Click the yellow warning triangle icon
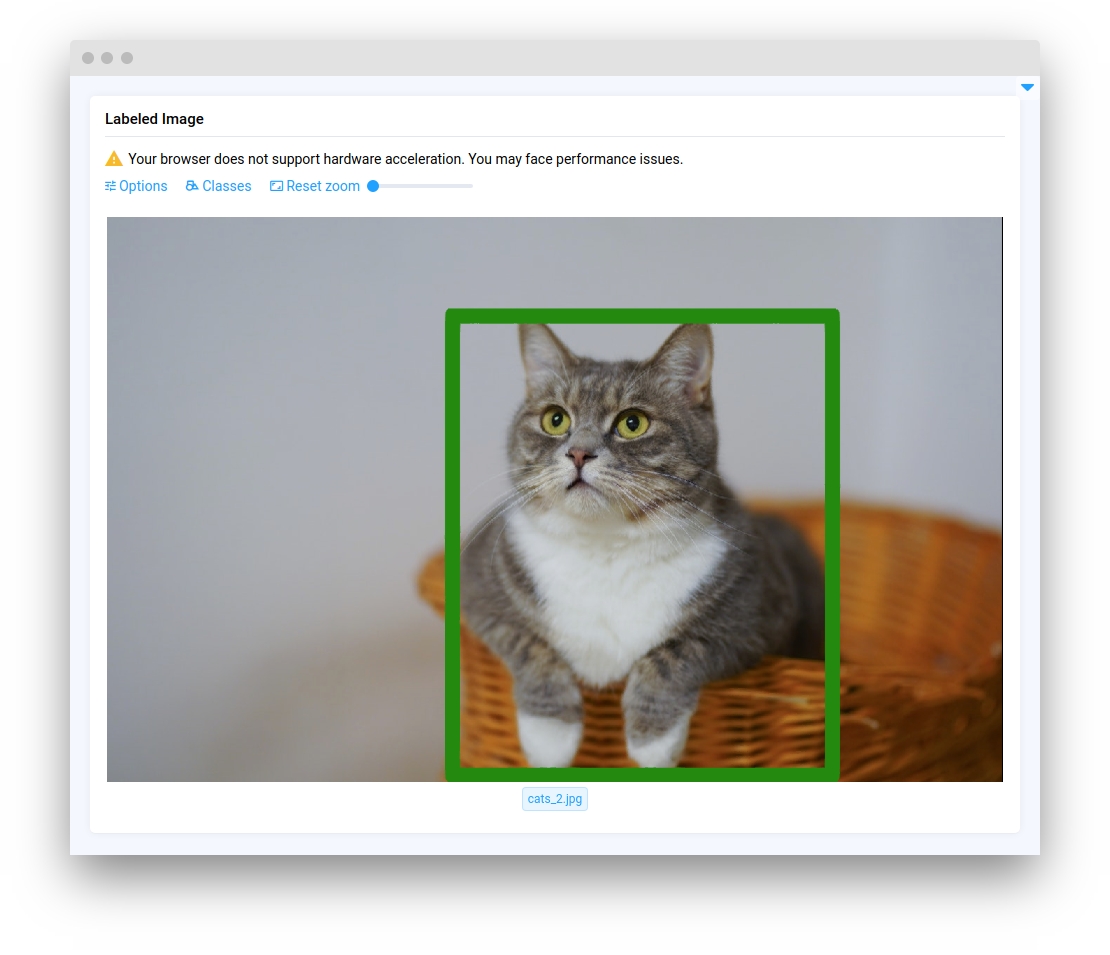 pos(114,159)
